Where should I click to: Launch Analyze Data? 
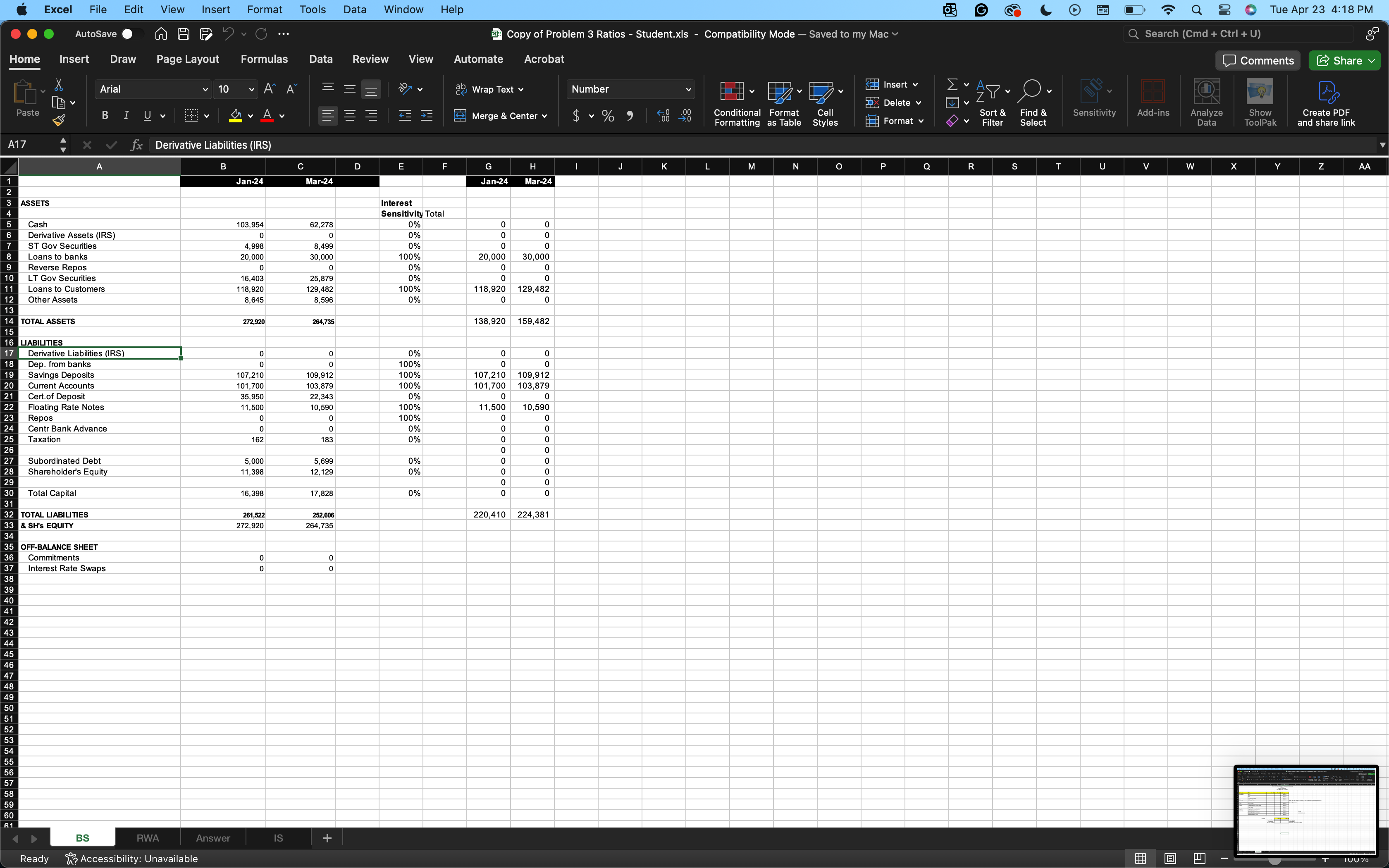click(1206, 100)
